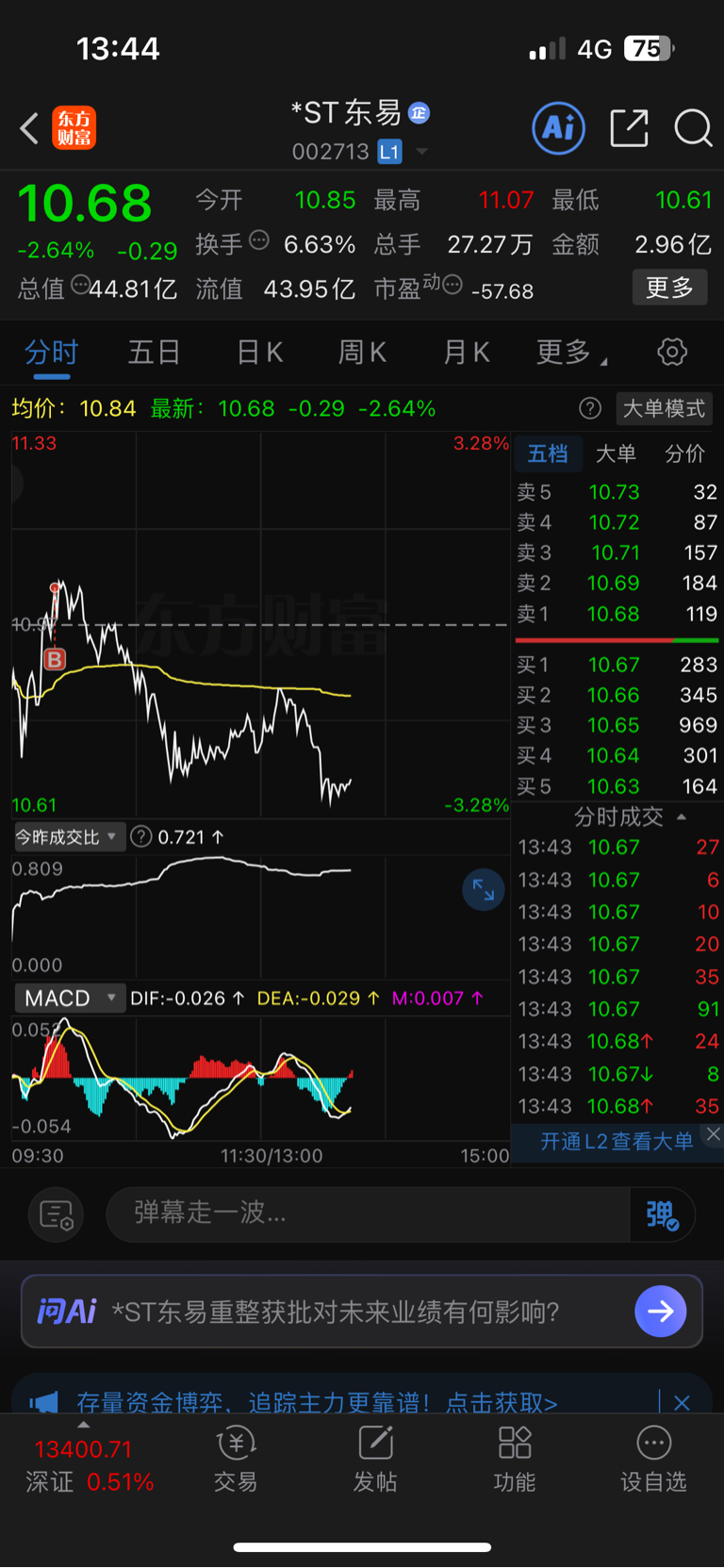Screen dimensions: 724x1568
Task: Tap the info icon beside 市盈动
Action: [x=452, y=284]
